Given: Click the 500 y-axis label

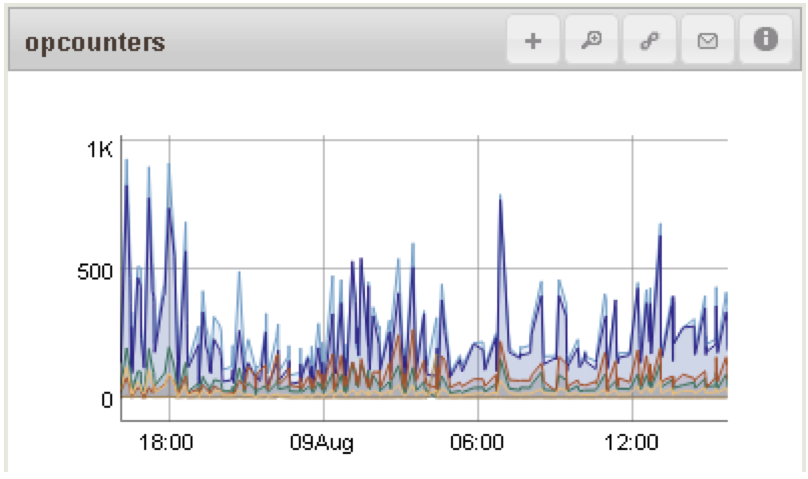Looking at the screenshot, I should (95, 271).
